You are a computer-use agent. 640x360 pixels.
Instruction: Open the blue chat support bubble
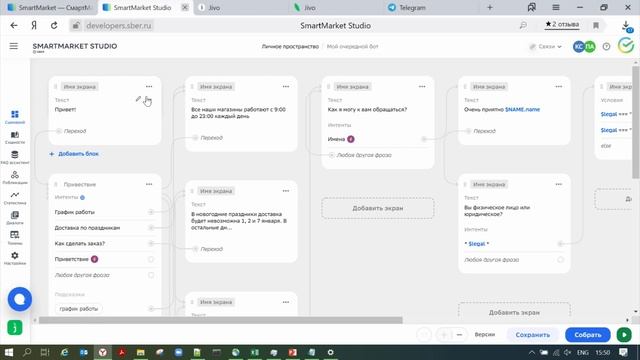[20, 299]
